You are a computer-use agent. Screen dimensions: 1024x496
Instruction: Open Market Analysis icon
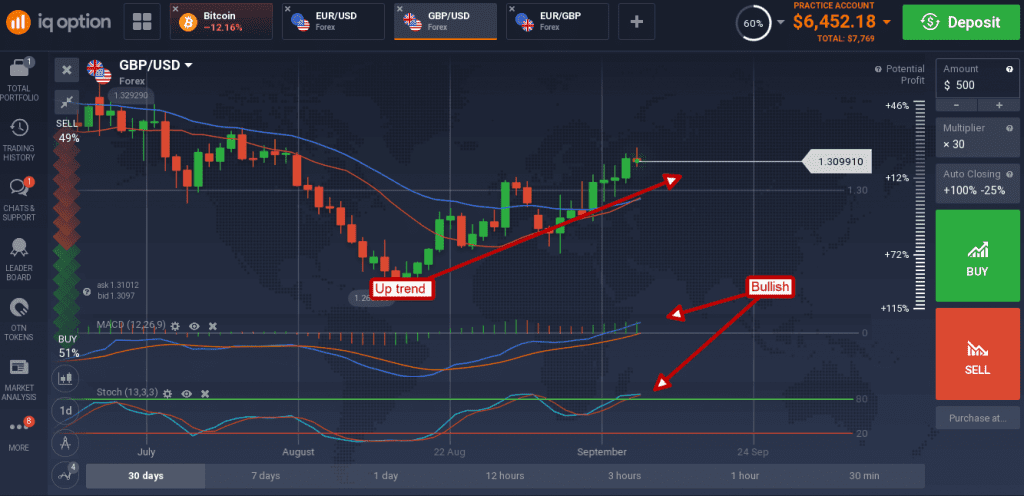pos(20,367)
